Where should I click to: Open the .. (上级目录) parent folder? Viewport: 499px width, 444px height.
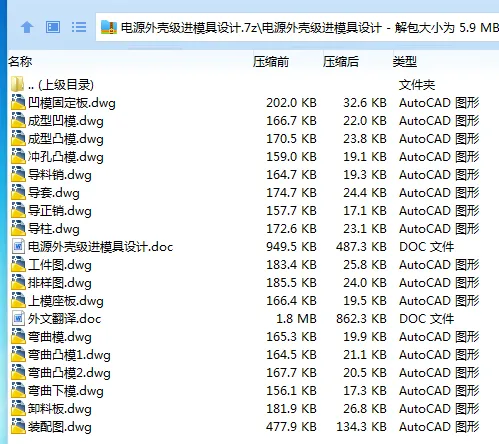coord(61,85)
